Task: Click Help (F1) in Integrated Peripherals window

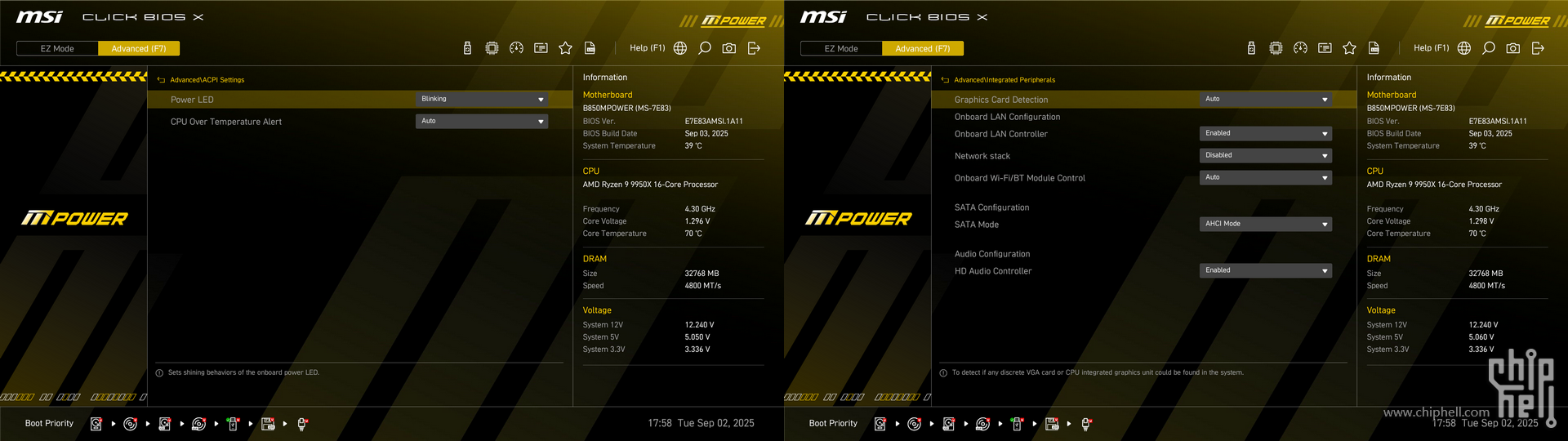Action: [1432, 48]
